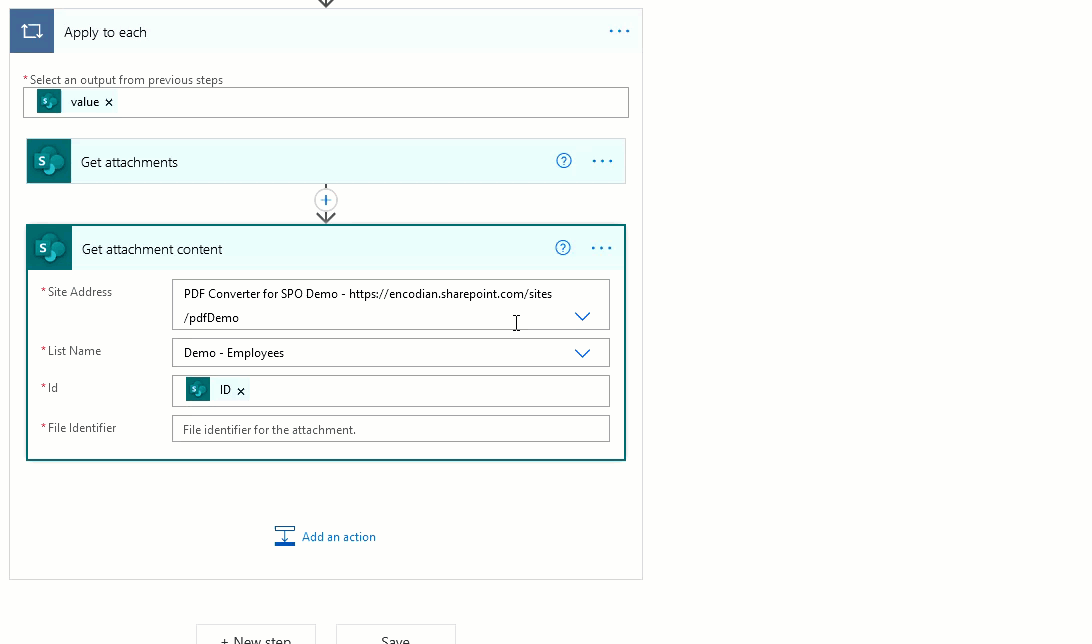
Task: Click the Add an action icon
Action: pyautogui.click(x=285, y=536)
